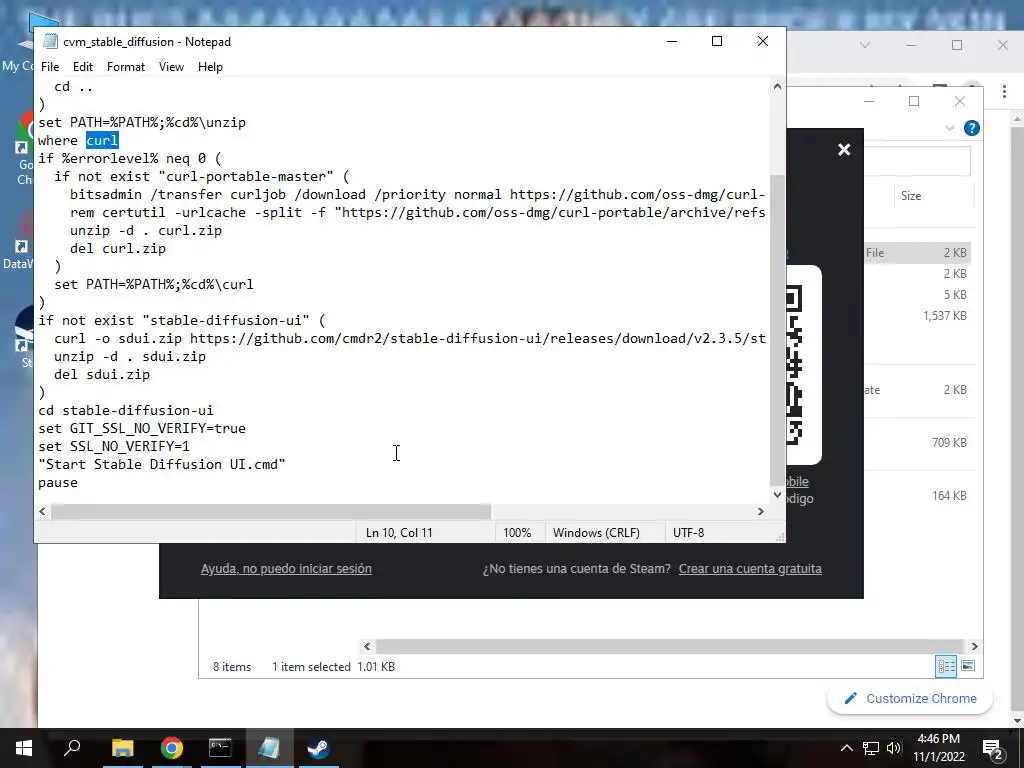
Task: Open the network tray icon
Action: 871,748
